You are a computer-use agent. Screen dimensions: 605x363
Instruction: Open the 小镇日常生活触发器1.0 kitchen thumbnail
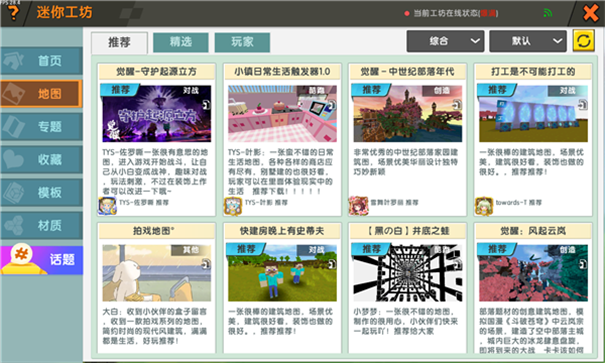tap(282, 114)
